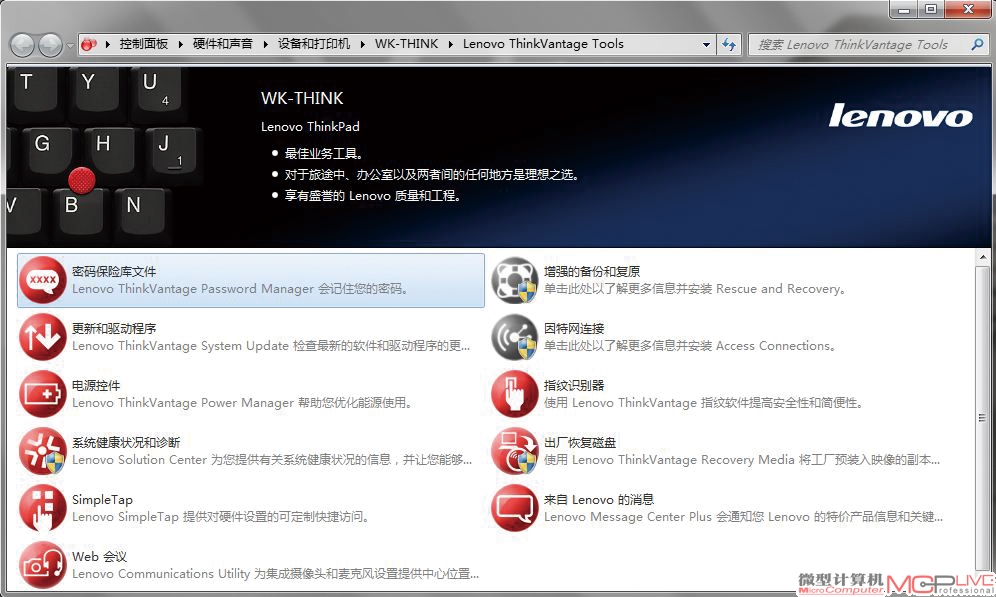
Task: Open 指纹识别器 entry title
Action: (x=574, y=386)
